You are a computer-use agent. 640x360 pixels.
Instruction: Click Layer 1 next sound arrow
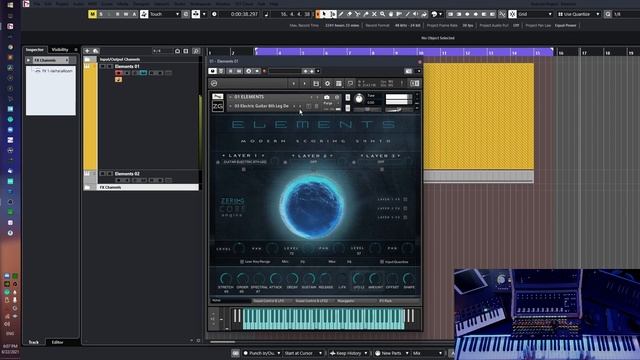tap(263, 156)
